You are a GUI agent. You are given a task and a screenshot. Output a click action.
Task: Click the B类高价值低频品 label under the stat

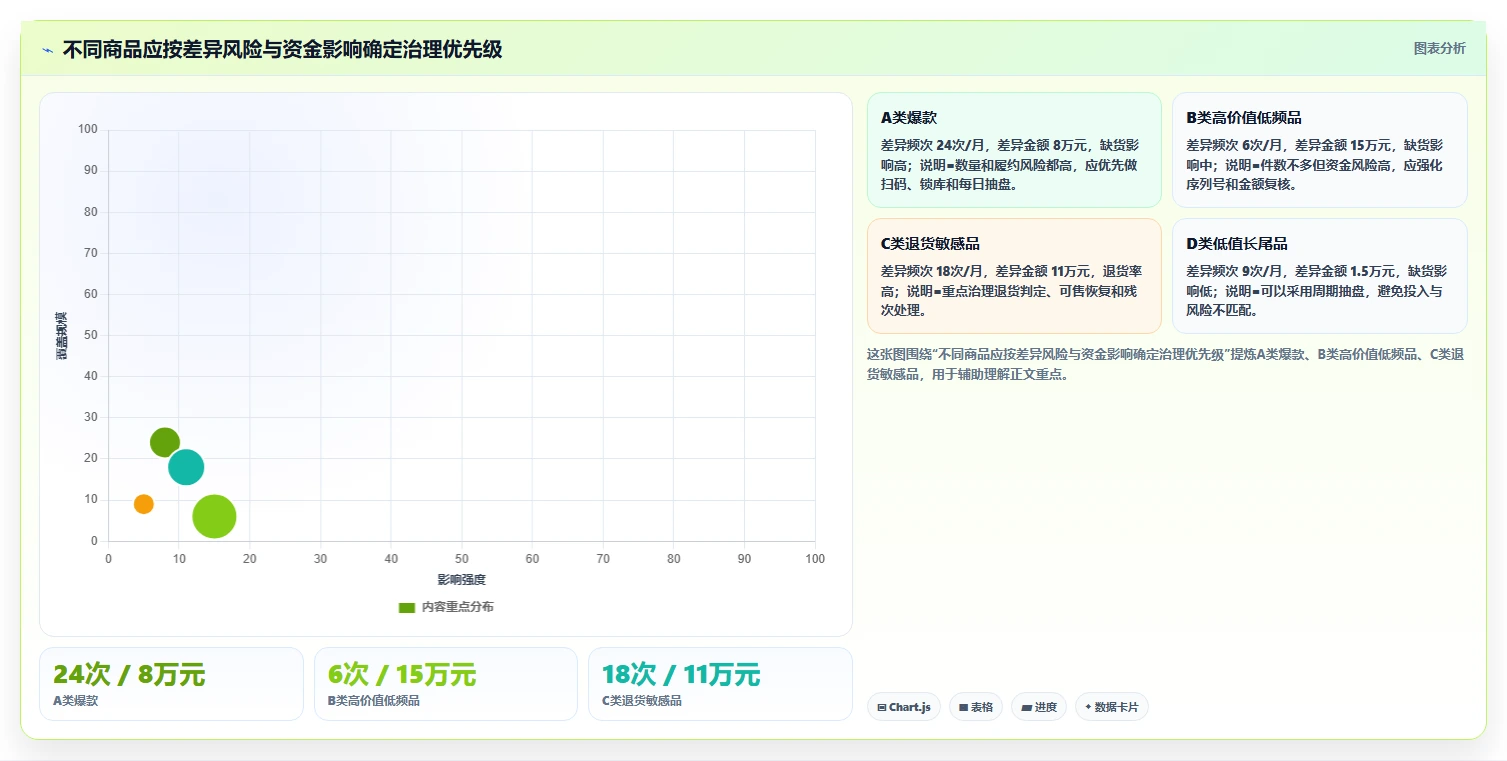point(374,701)
